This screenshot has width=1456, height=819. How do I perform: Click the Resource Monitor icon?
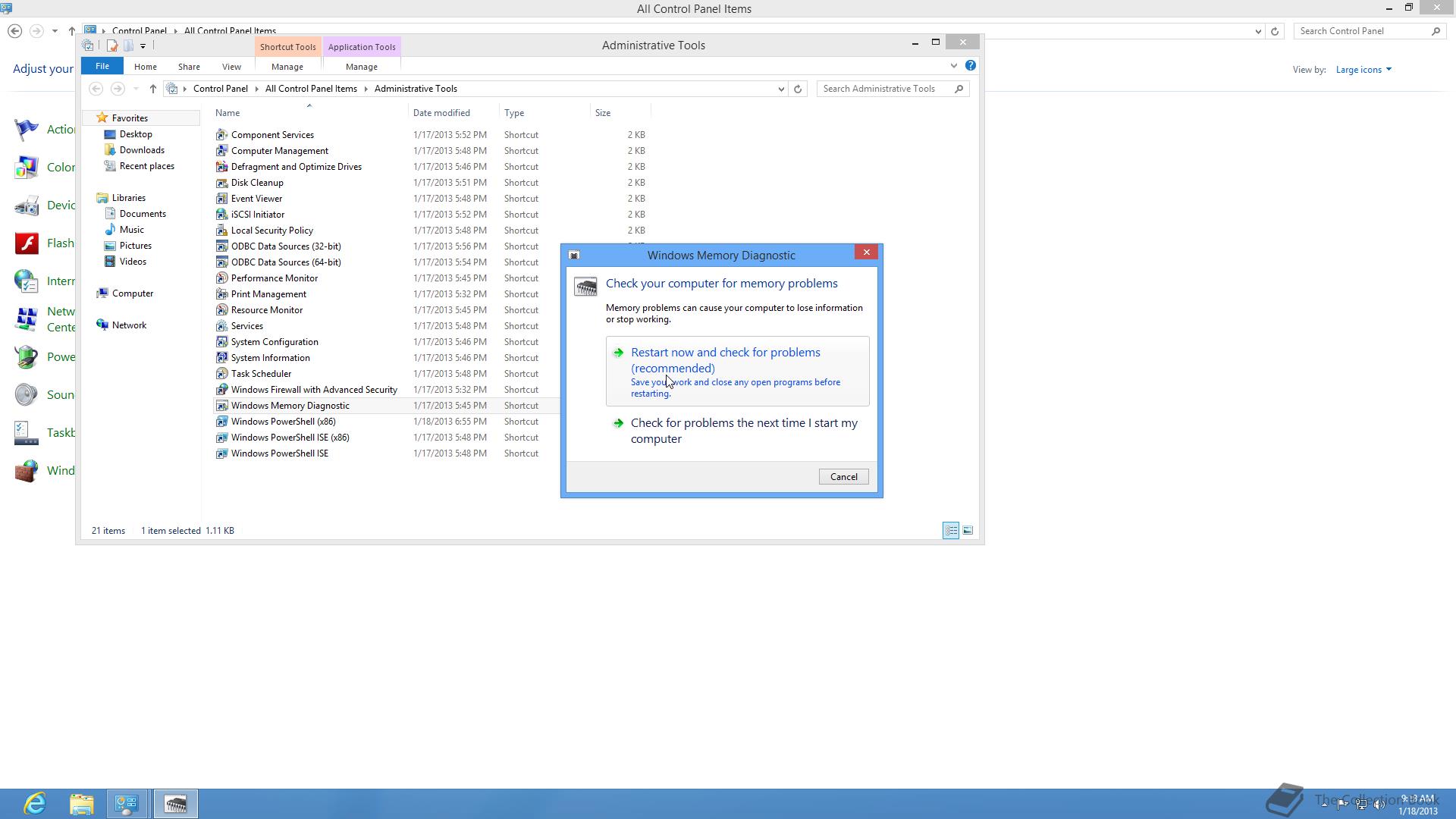tap(221, 310)
